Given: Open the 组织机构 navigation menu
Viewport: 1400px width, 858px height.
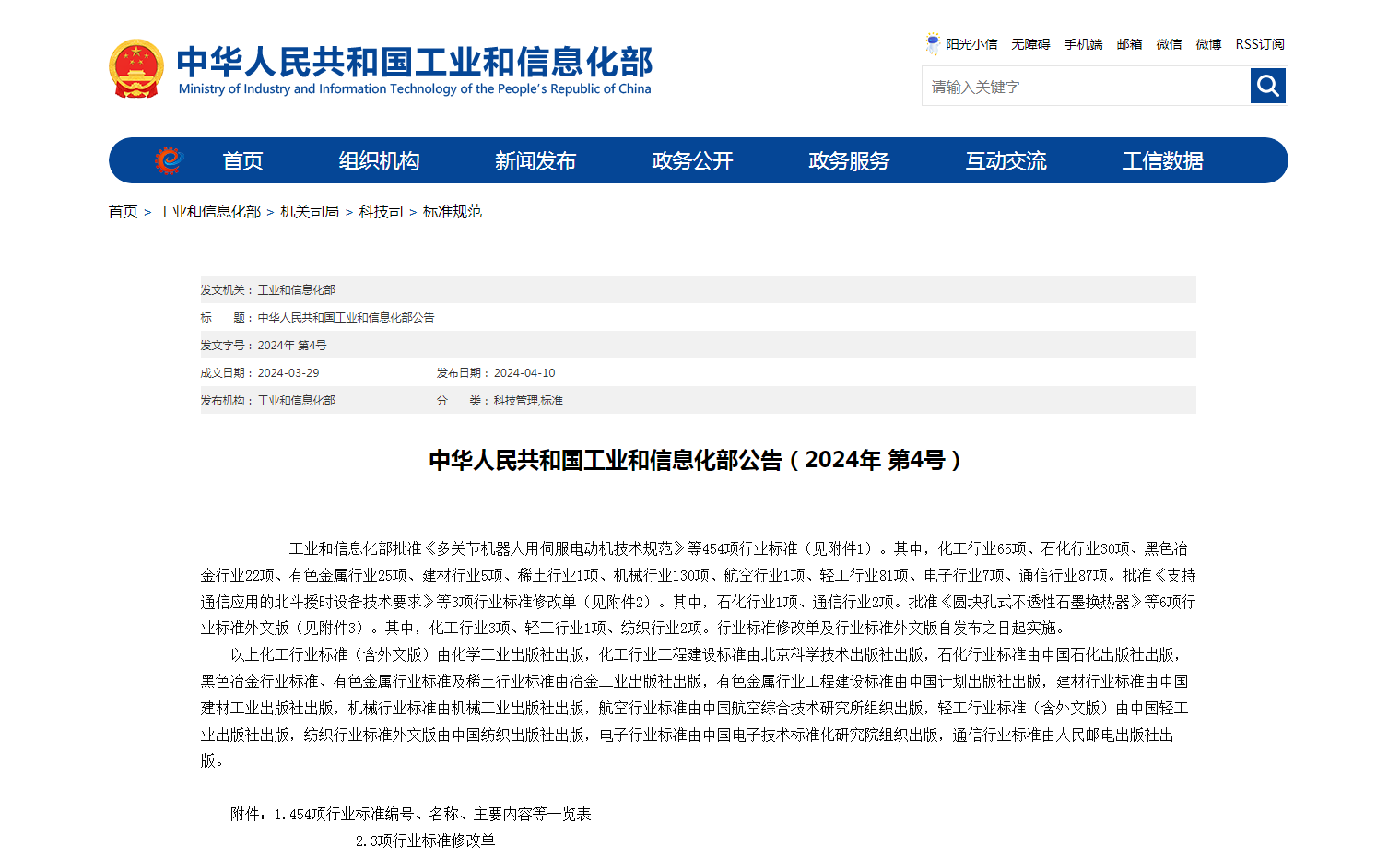Looking at the screenshot, I should click(379, 161).
